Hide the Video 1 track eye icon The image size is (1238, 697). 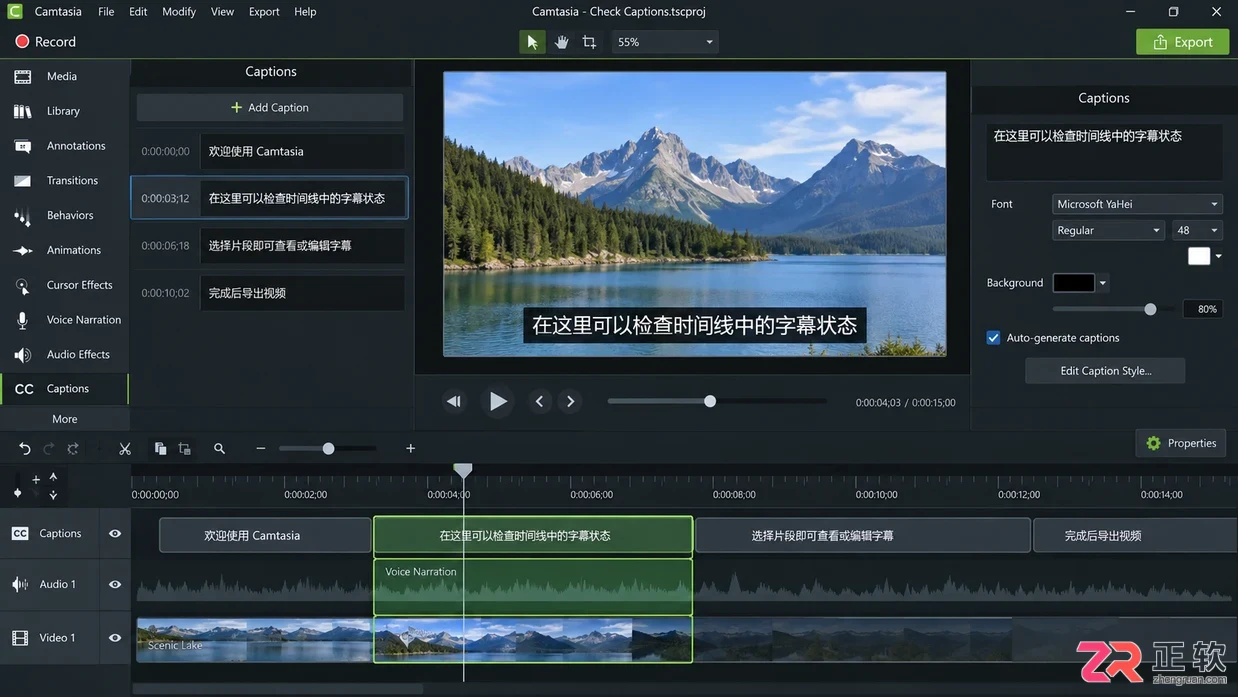(115, 638)
